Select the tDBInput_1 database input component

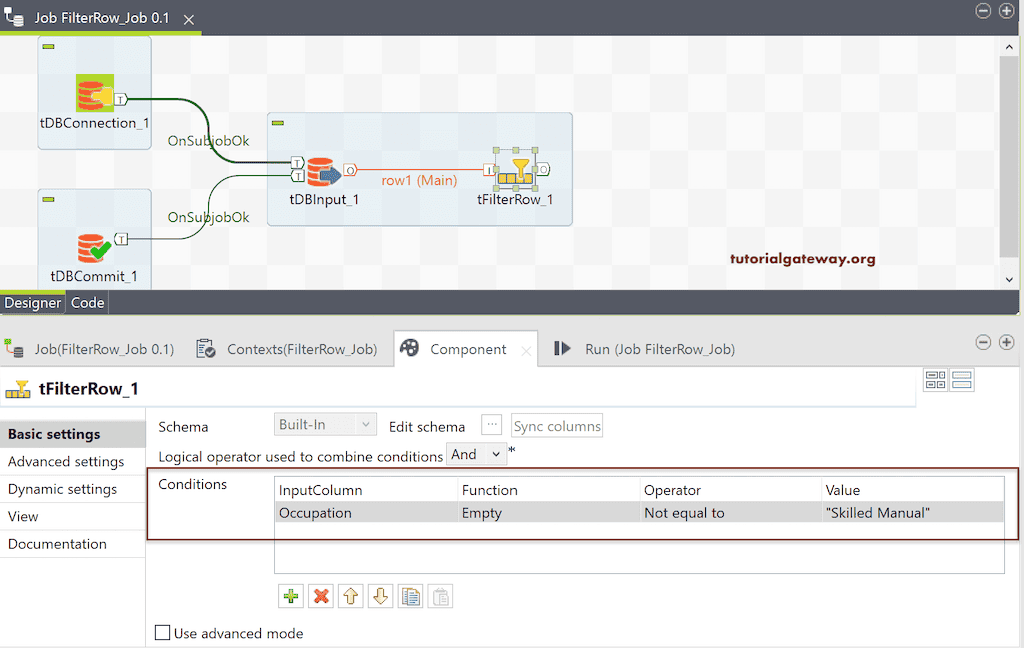(323, 172)
